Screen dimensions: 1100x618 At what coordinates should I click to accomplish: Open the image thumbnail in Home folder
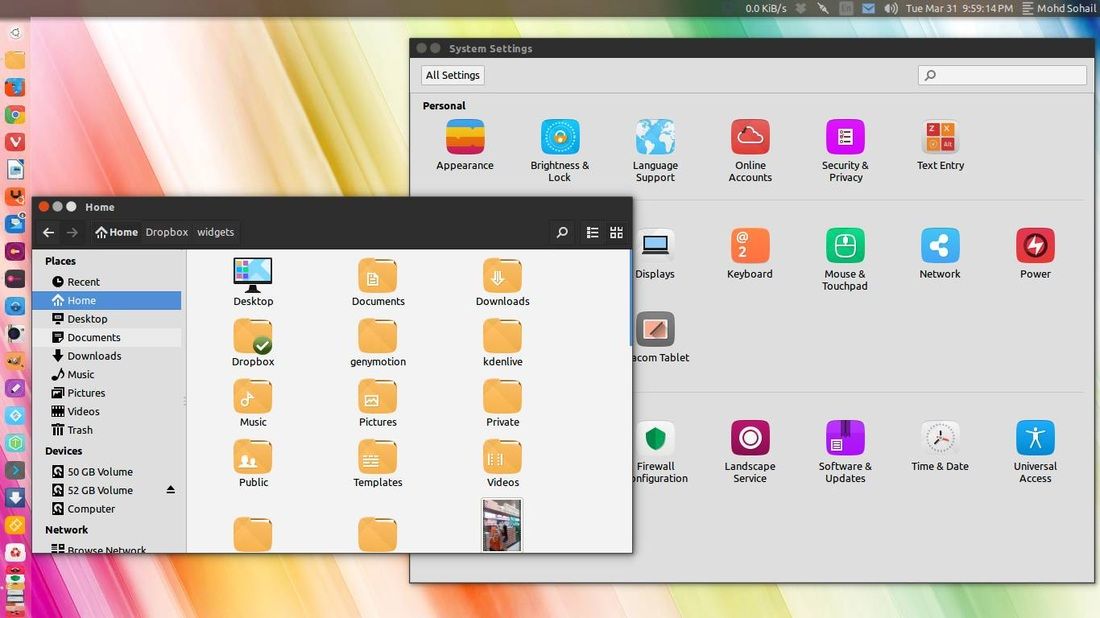[502, 525]
